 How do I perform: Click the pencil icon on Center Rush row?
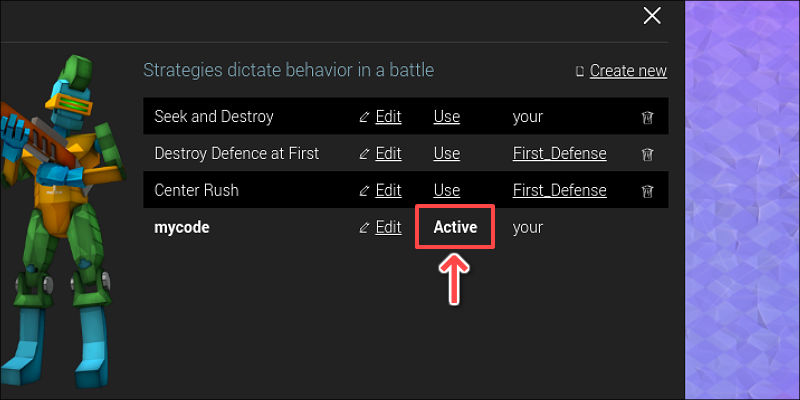tap(364, 191)
